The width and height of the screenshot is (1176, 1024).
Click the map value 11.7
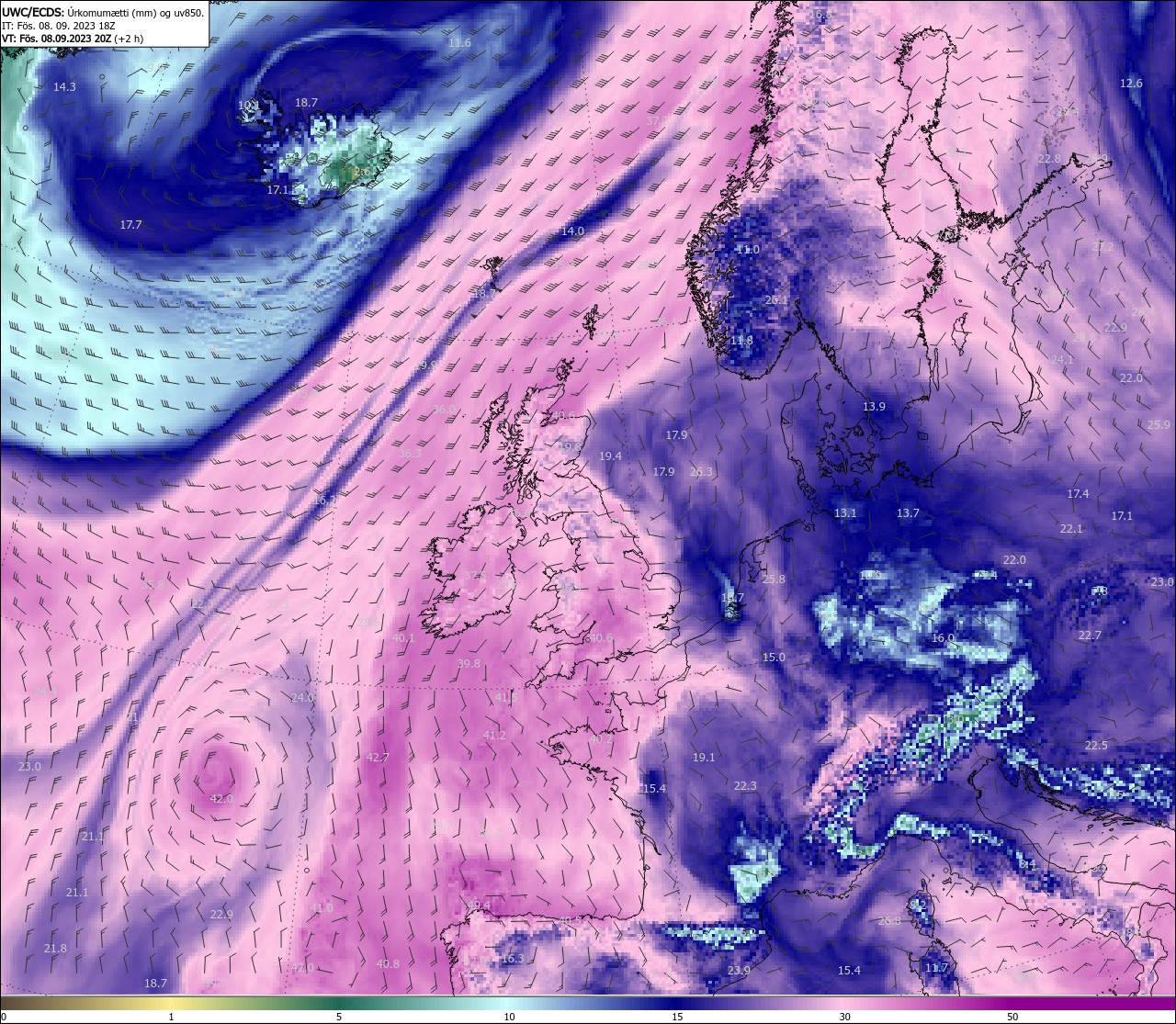coord(936,968)
